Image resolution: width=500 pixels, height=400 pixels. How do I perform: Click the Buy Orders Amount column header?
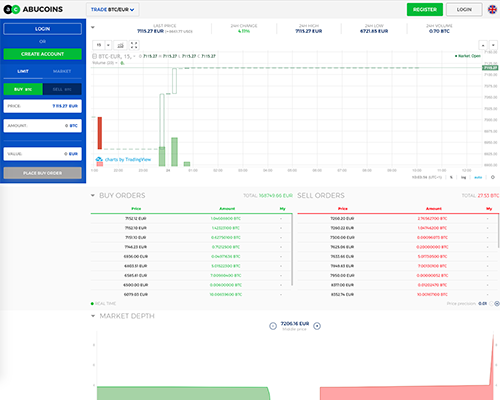(227, 209)
